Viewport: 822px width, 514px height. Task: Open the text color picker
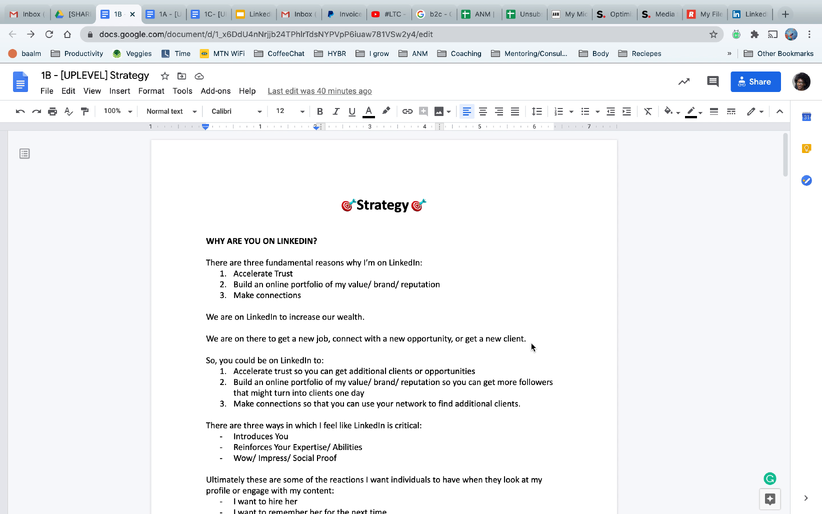[x=369, y=111]
